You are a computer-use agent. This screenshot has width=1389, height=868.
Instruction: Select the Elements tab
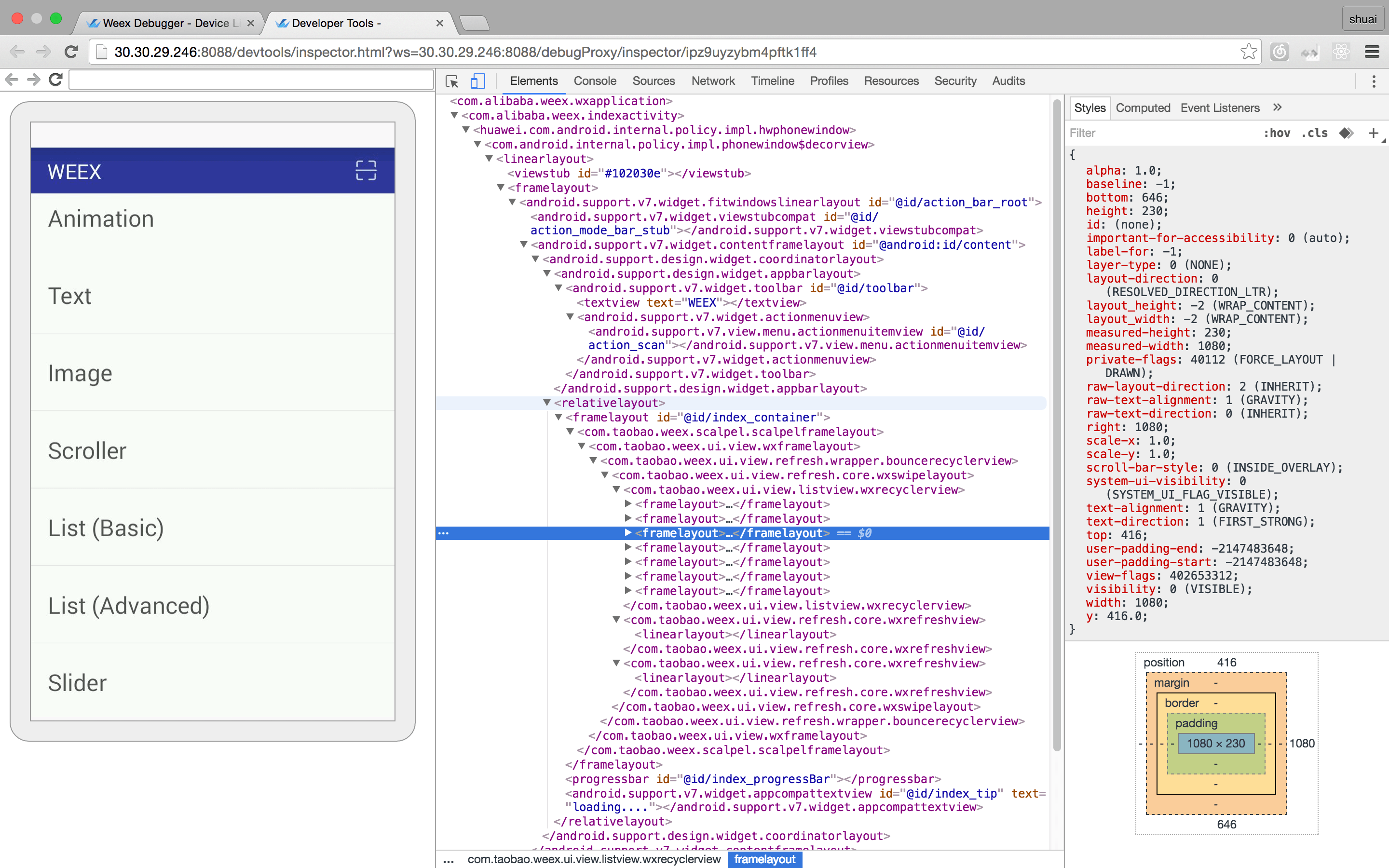point(534,81)
